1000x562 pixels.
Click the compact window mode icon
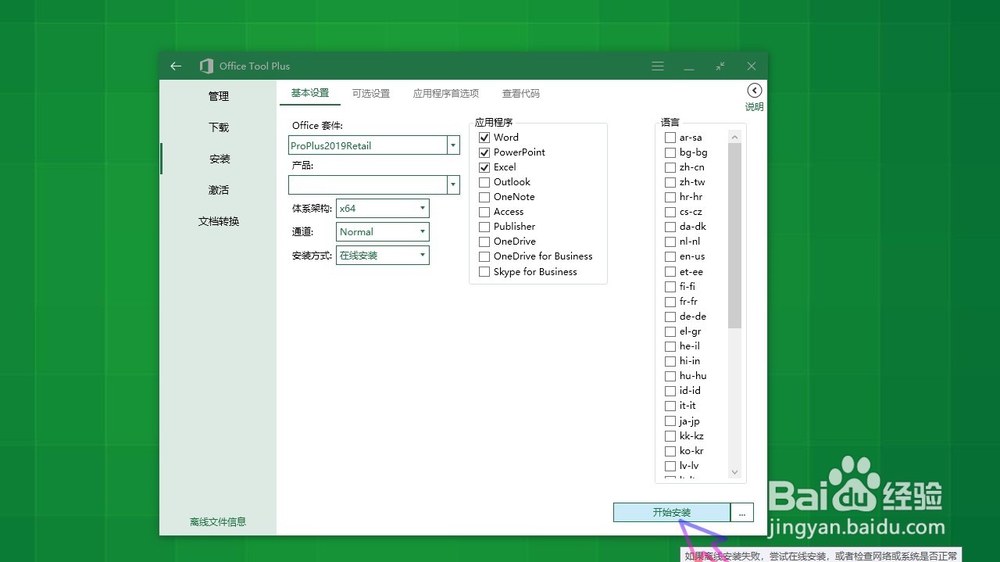pyautogui.click(x=720, y=66)
